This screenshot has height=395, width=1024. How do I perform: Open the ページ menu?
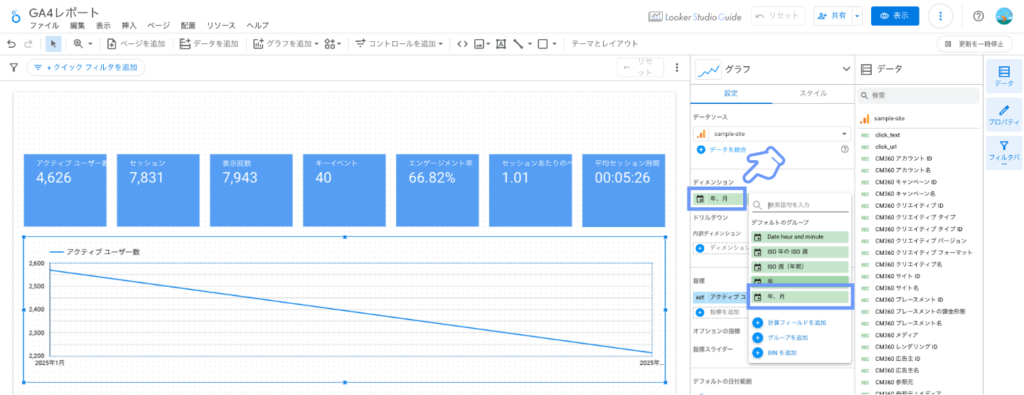click(159, 25)
